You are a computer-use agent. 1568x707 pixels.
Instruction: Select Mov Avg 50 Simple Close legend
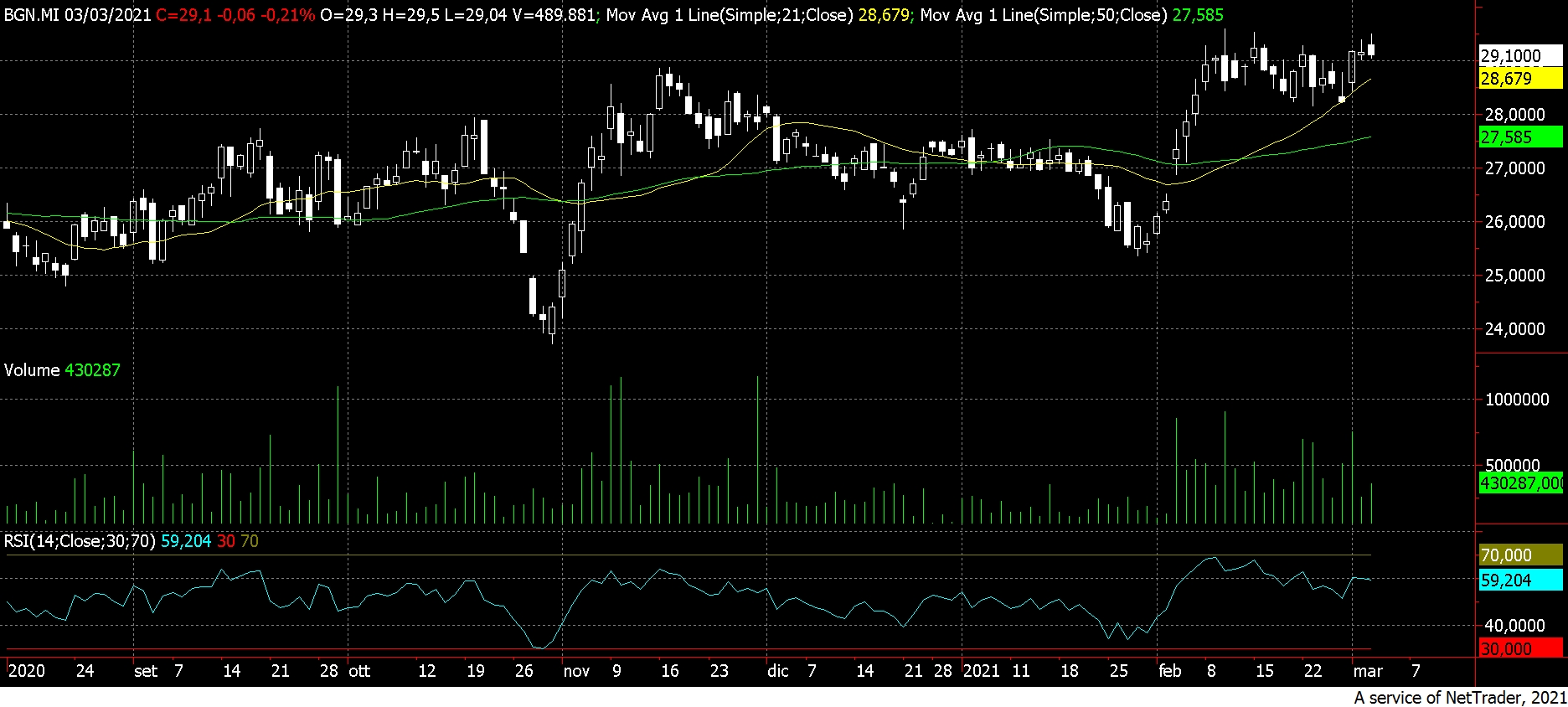click(x=1044, y=15)
